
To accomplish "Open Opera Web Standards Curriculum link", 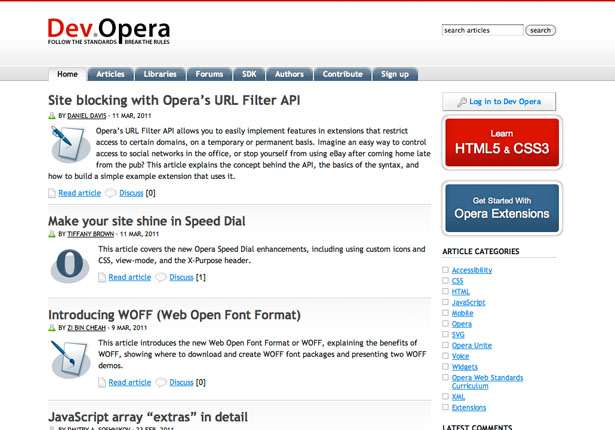I will 488,382.
